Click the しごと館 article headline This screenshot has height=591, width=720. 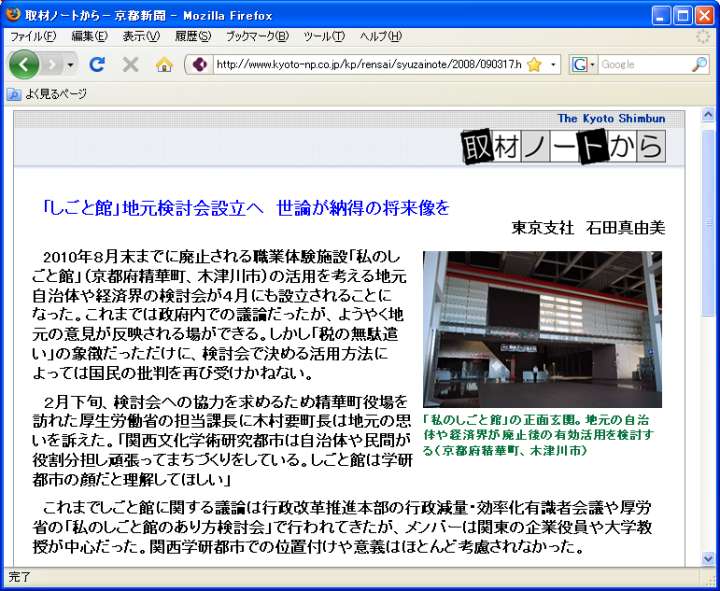[x=246, y=208]
